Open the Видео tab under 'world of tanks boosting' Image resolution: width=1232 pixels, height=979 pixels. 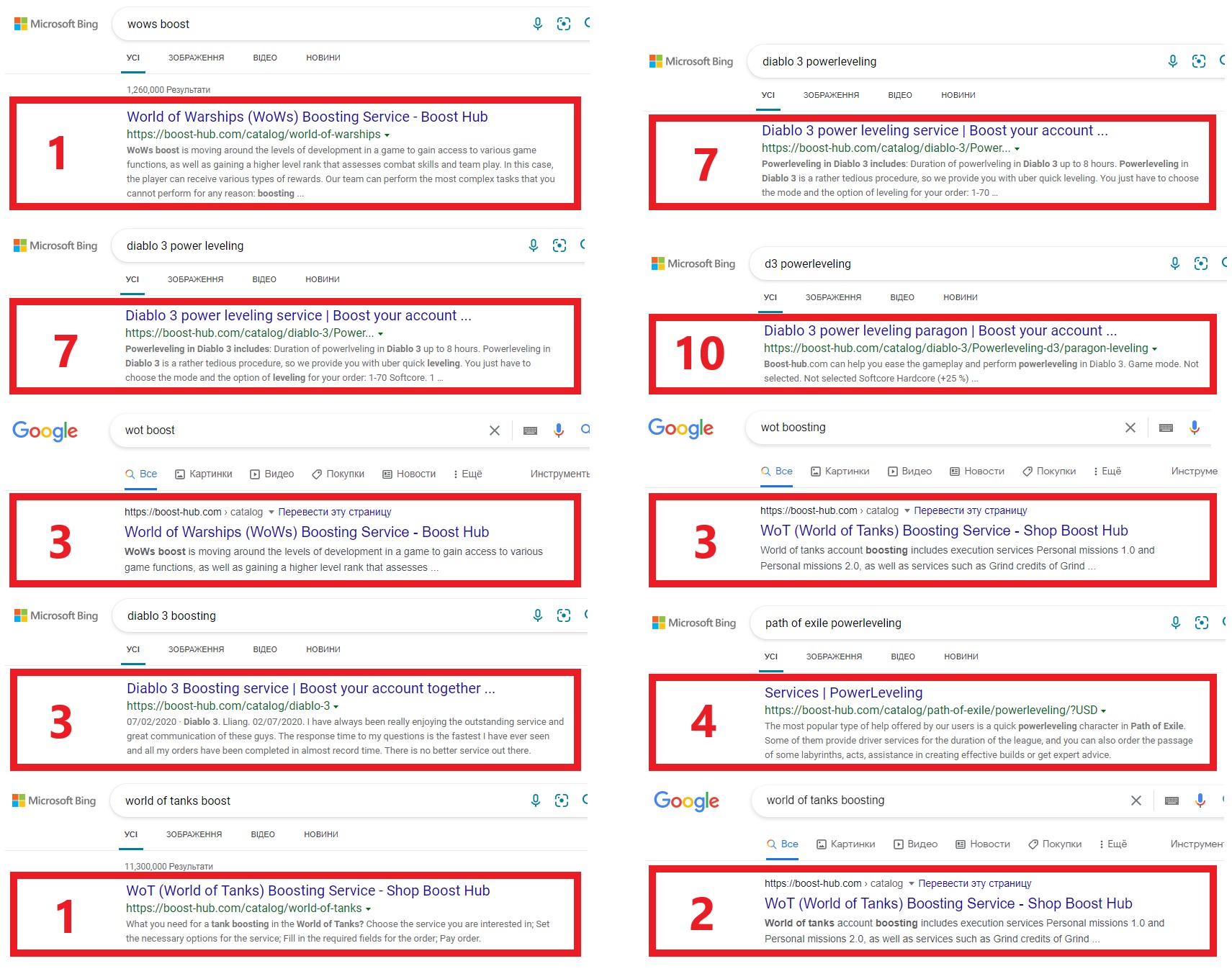pos(915,844)
